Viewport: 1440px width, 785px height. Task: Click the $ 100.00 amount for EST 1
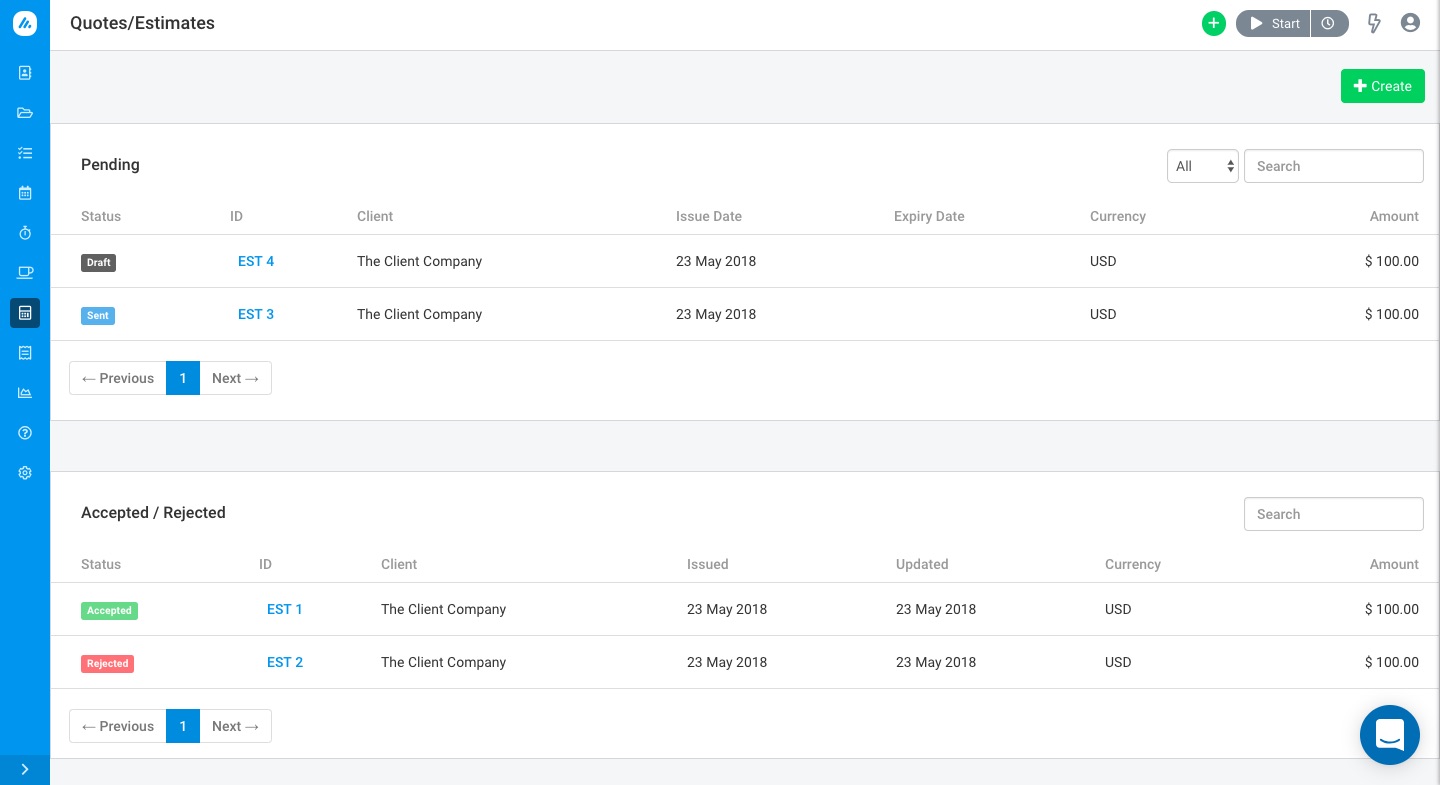click(x=1392, y=609)
